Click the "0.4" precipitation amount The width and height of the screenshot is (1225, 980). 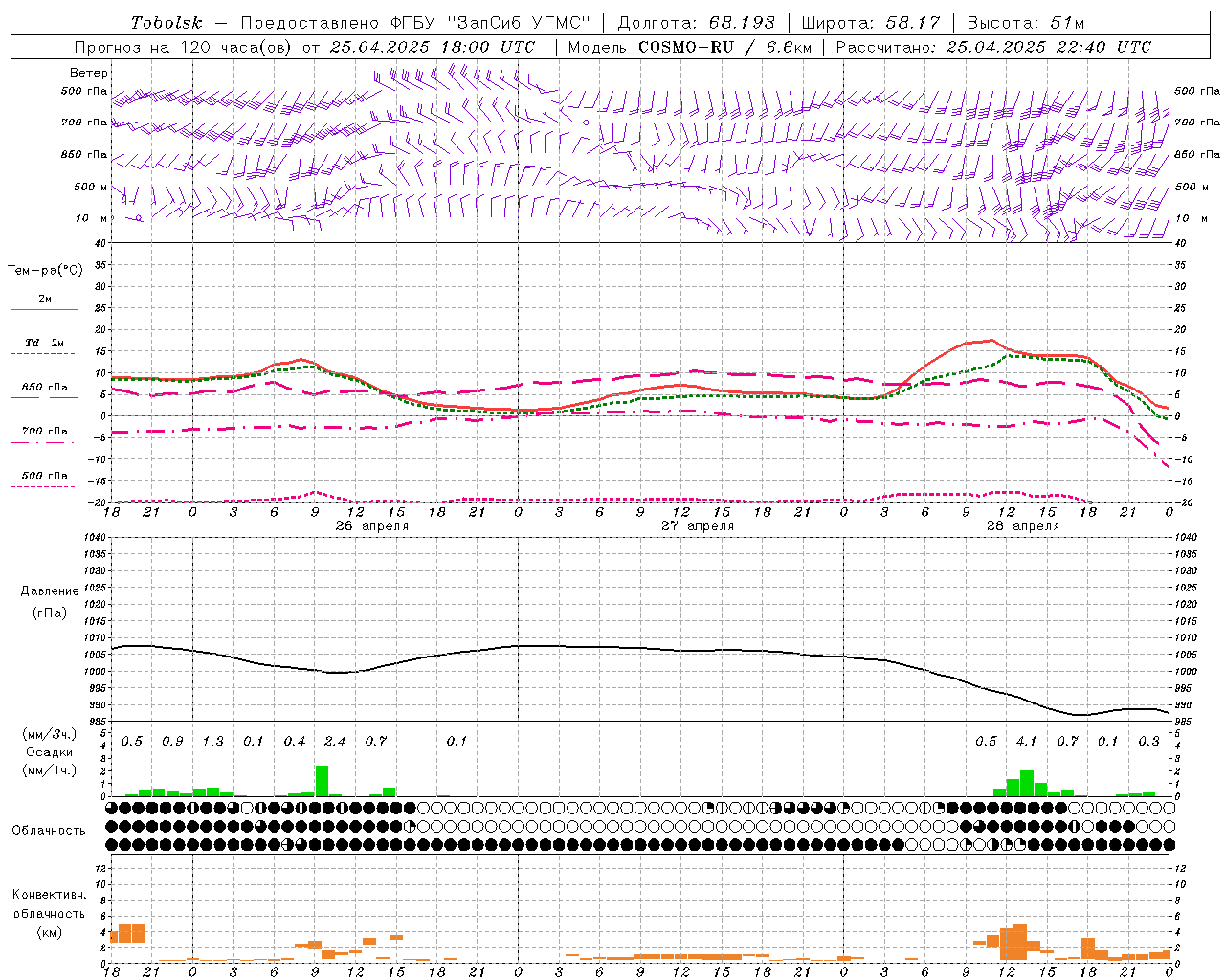[x=295, y=741]
